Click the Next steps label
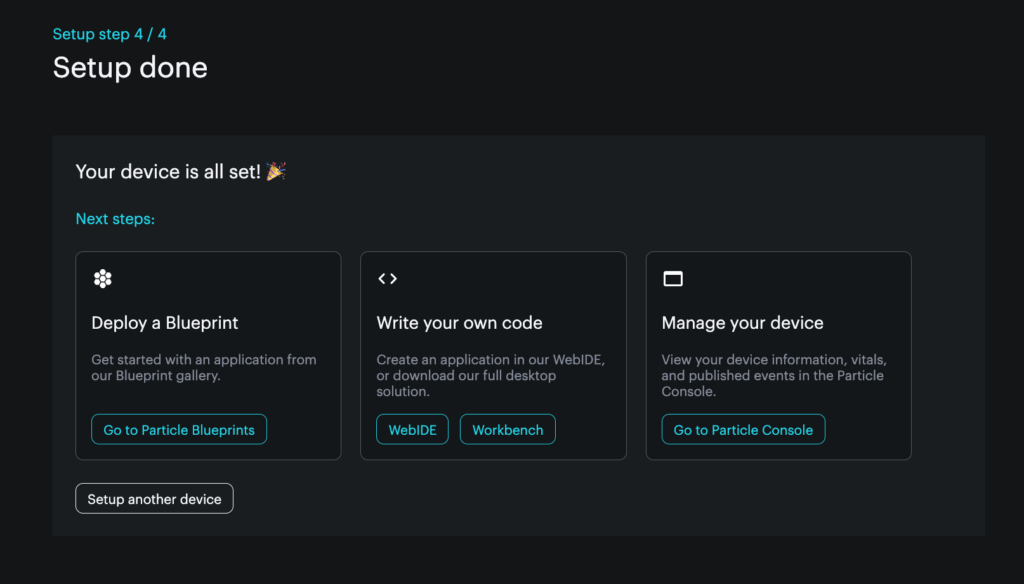The width and height of the screenshot is (1024, 584). [x=115, y=219]
